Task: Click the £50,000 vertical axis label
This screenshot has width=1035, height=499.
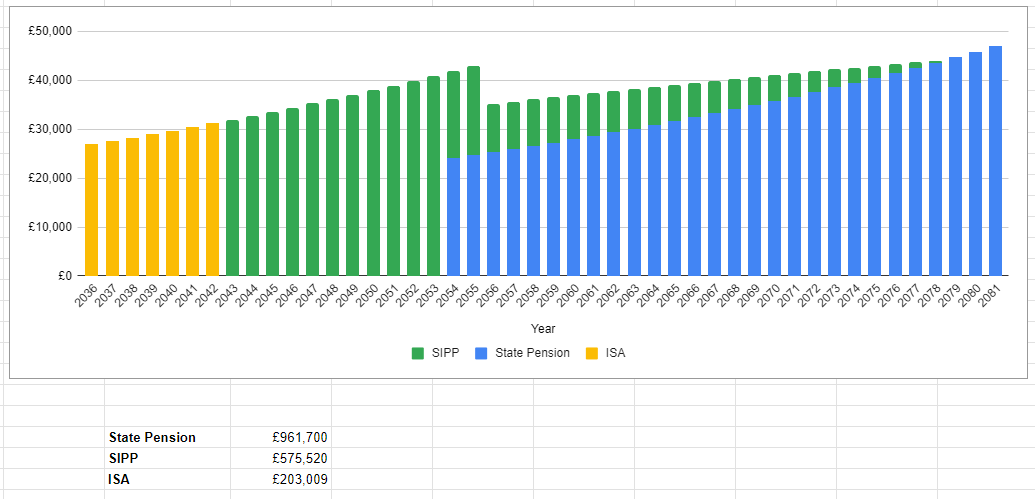Action: [50, 31]
